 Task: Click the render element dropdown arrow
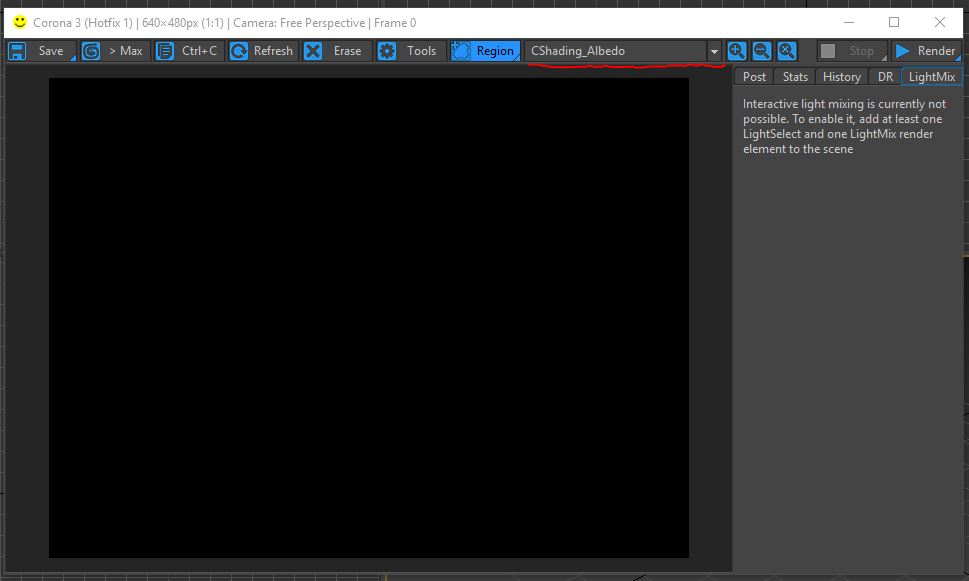(714, 51)
